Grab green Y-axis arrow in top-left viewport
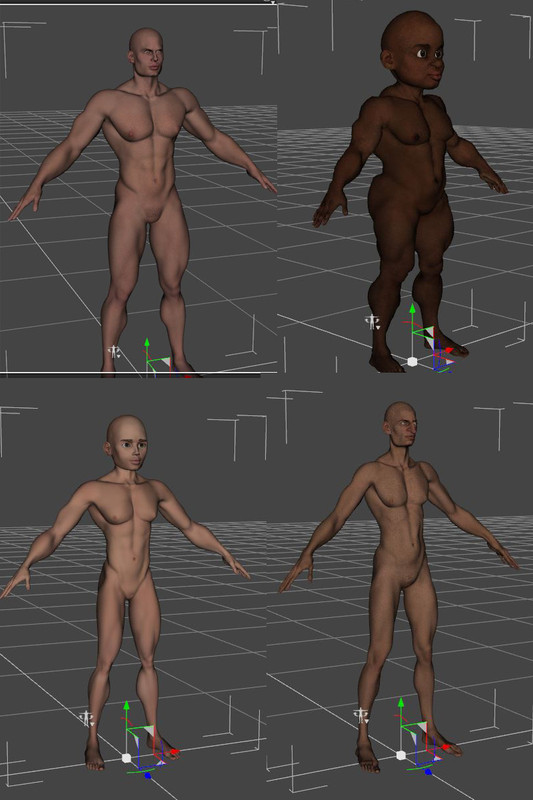Screen dimensions: 533x800 click(147, 343)
